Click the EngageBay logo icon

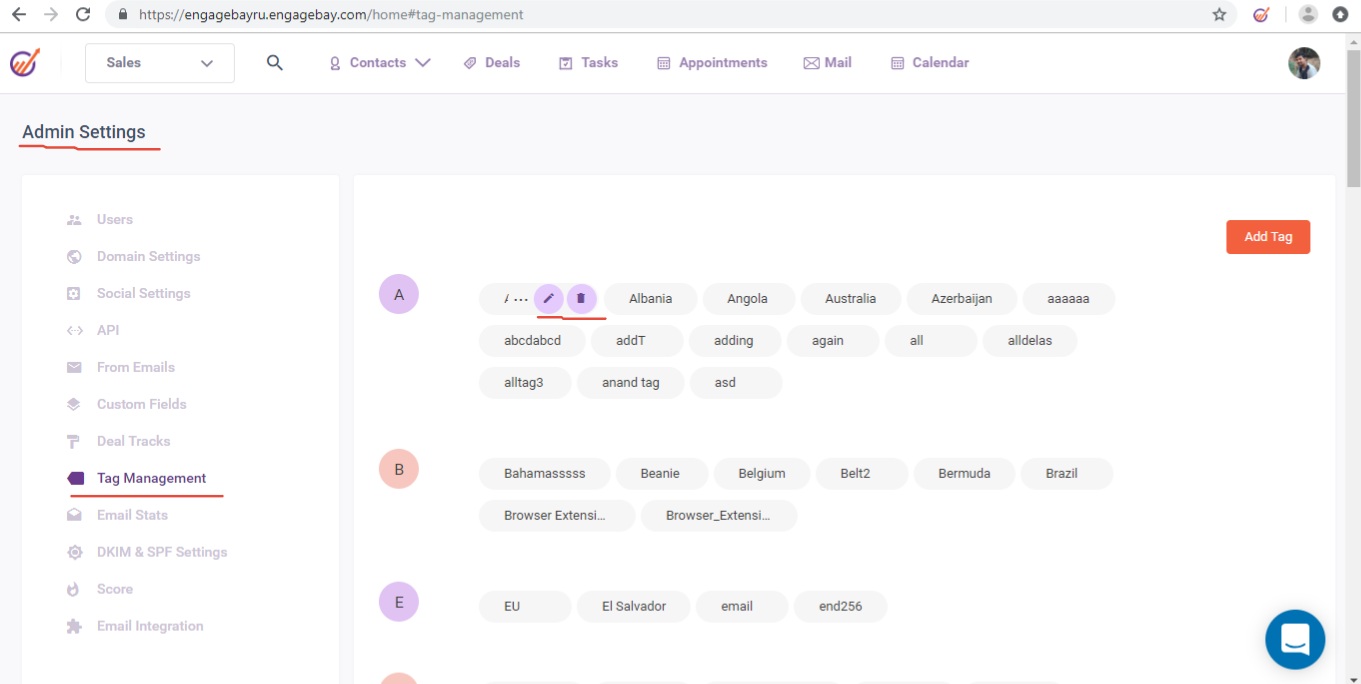[25, 63]
